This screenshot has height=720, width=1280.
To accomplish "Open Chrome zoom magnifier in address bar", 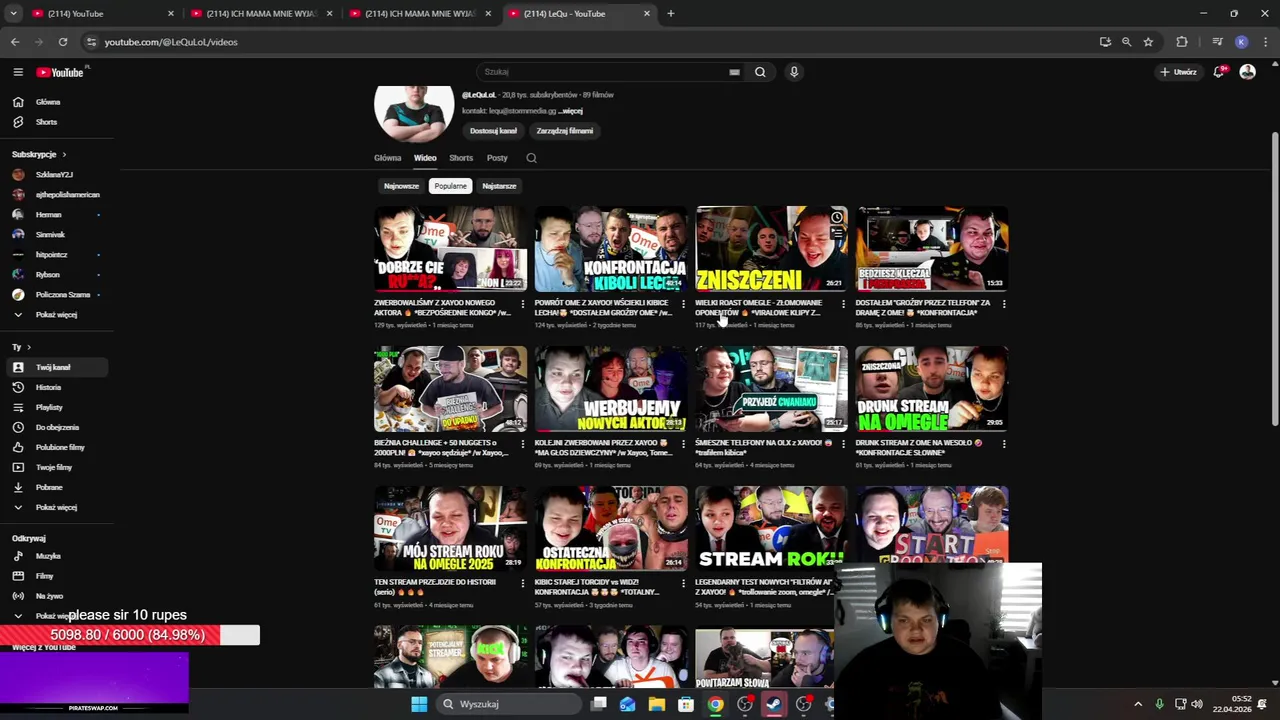I will 1126,42.
